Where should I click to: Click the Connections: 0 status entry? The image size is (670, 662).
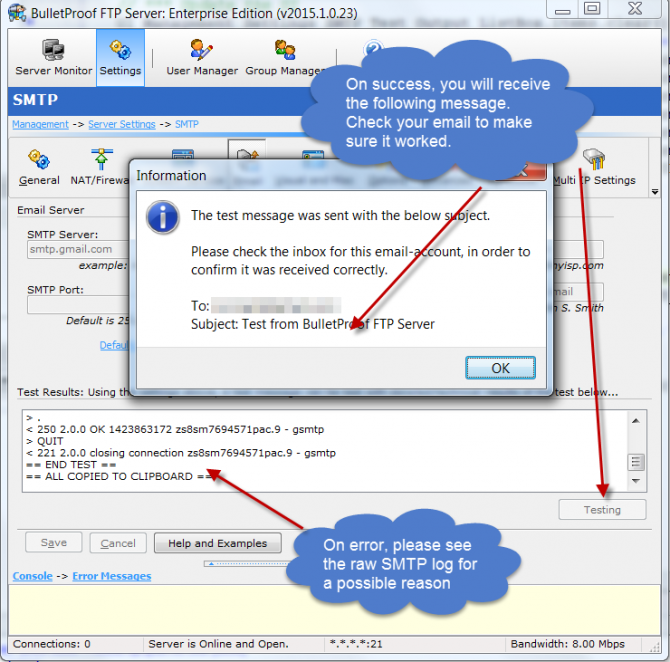pos(52,644)
